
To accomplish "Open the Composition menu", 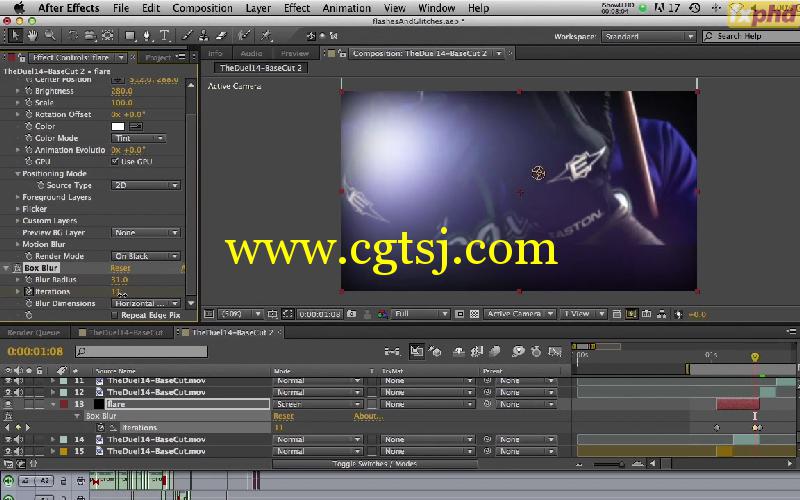I will click(x=202, y=8).
